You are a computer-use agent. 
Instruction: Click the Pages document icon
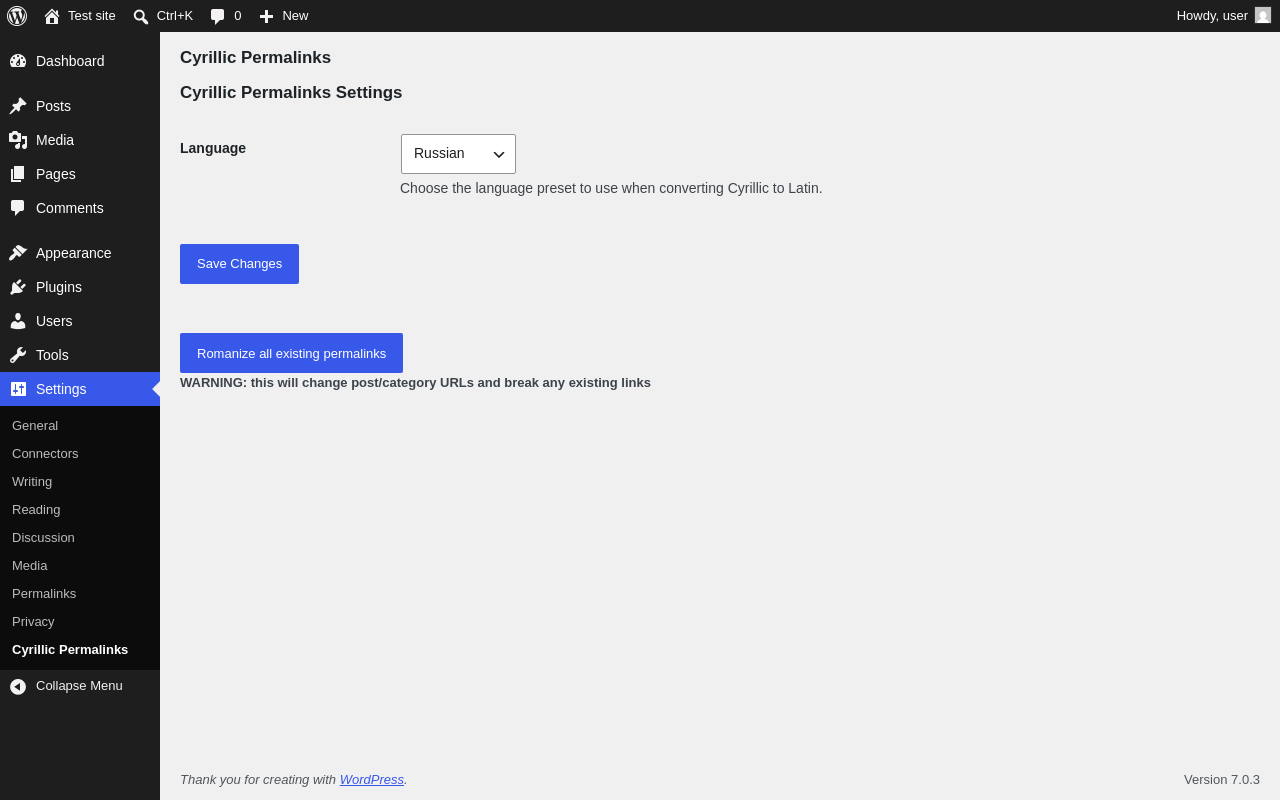pyautogui.click(x=18, y=174)
